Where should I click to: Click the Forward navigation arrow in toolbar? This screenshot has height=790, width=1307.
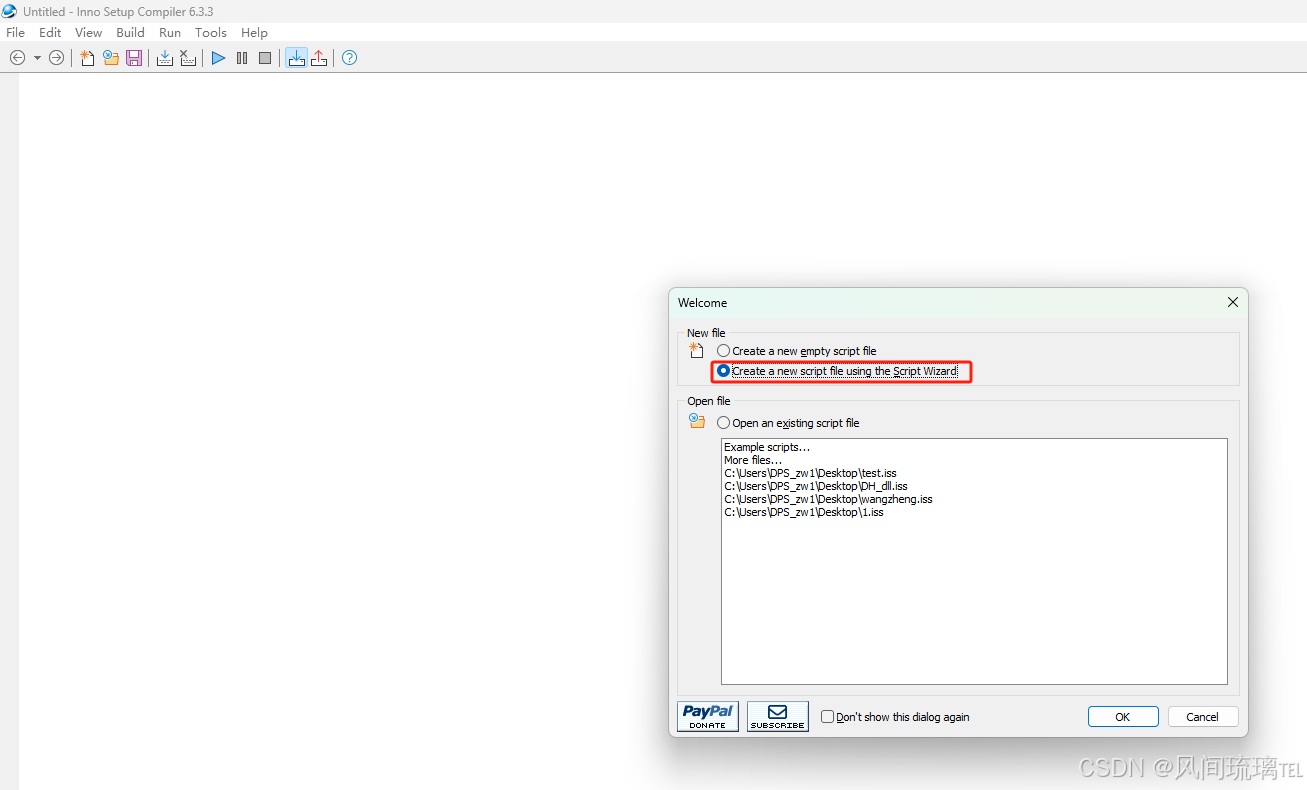click(x=56, y=58)
